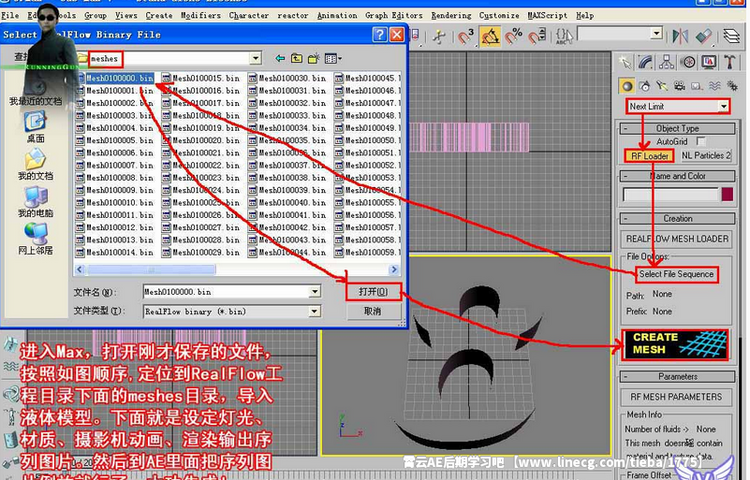
Task: Toggle the 3D Snaps magnet icon
Action: point(465,36)
